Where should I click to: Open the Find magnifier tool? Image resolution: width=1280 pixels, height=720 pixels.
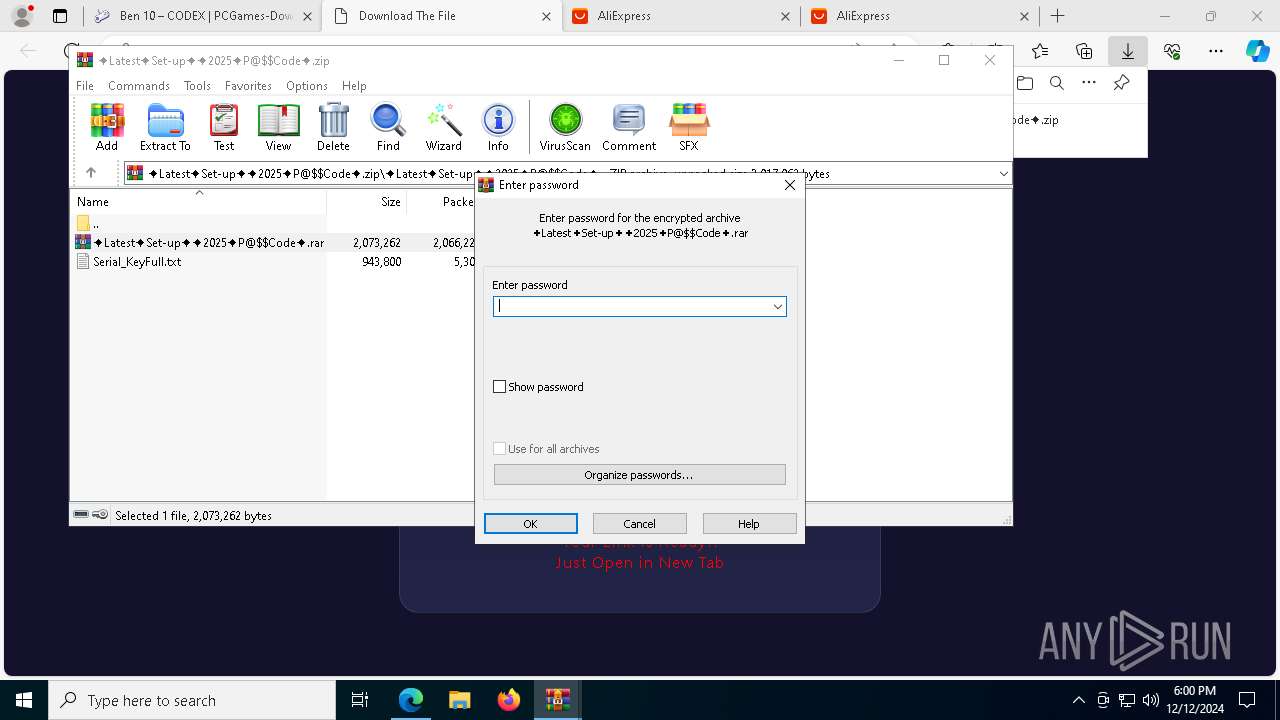tap(388, 127)
